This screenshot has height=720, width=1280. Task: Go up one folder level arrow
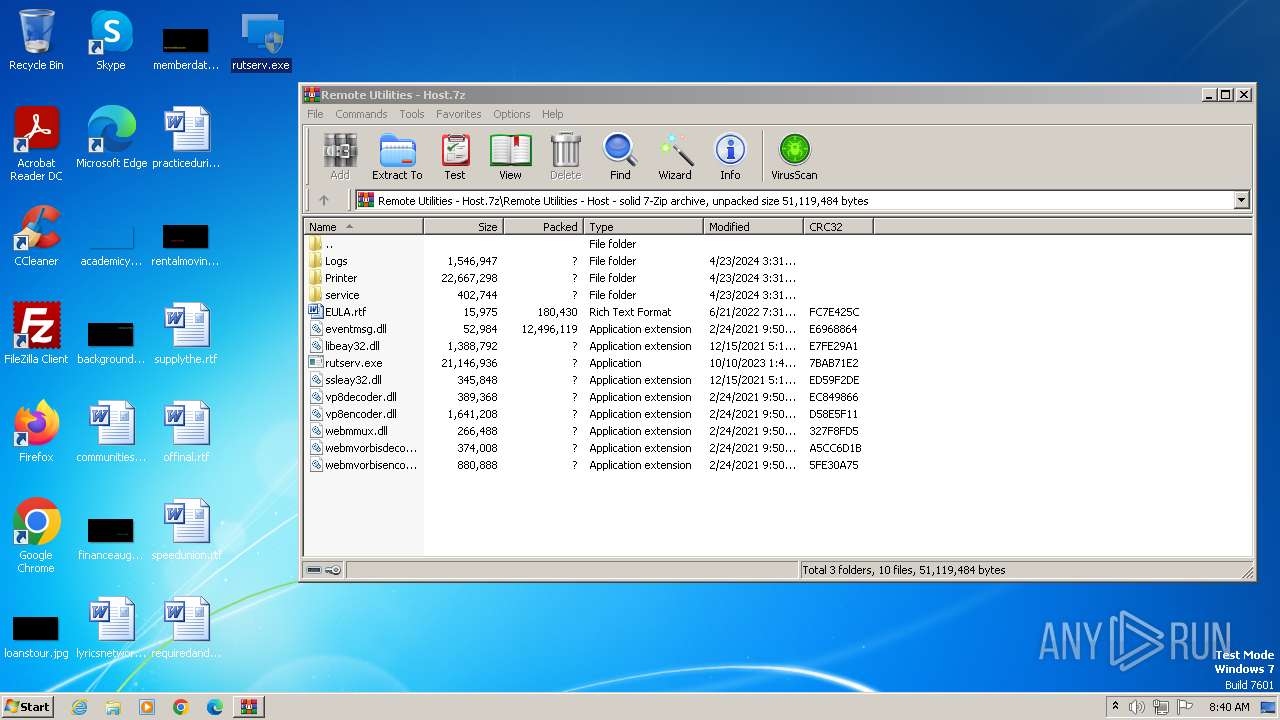pos(324,200)
